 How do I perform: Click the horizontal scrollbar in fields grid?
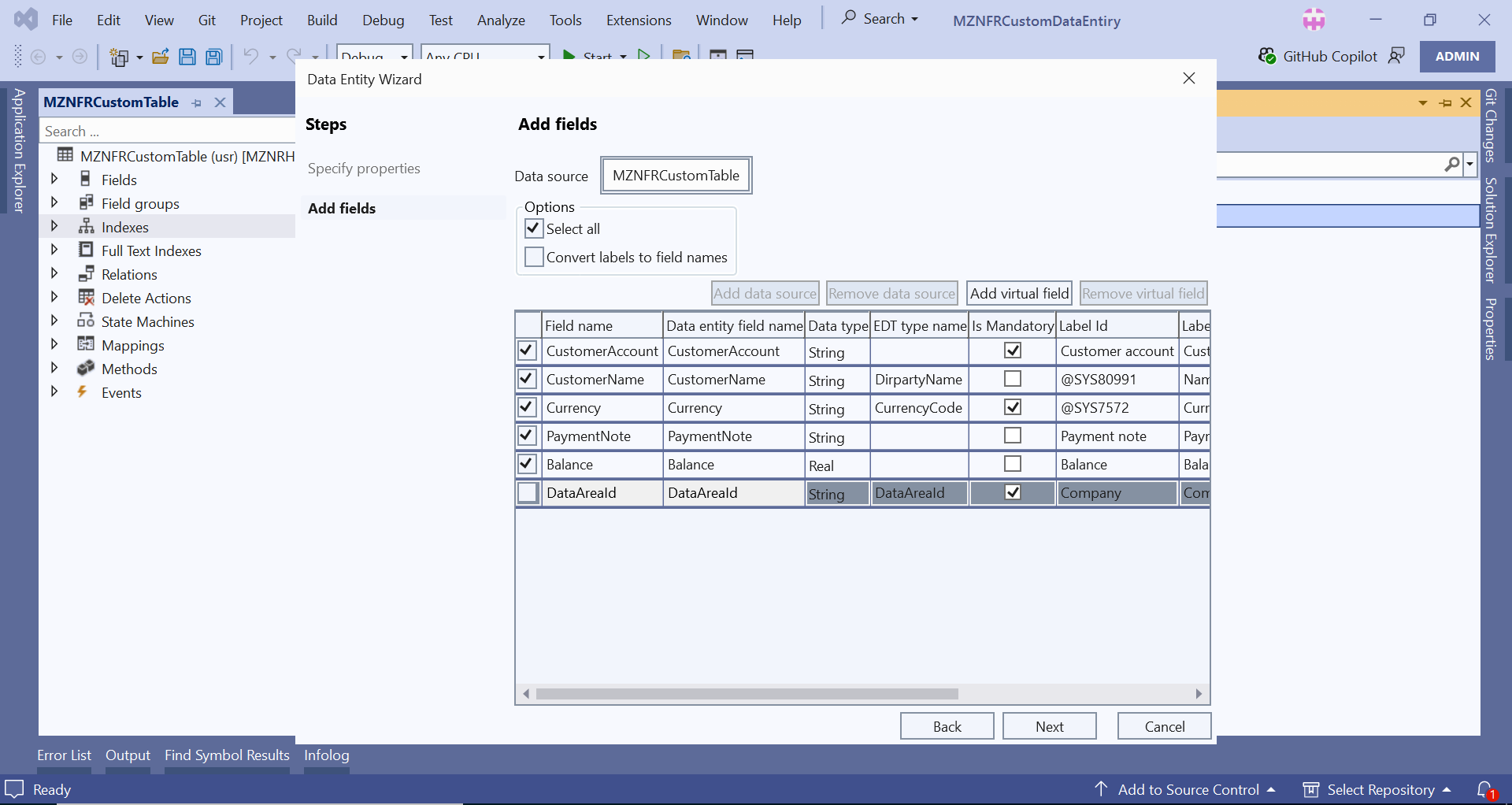point(747,694)
